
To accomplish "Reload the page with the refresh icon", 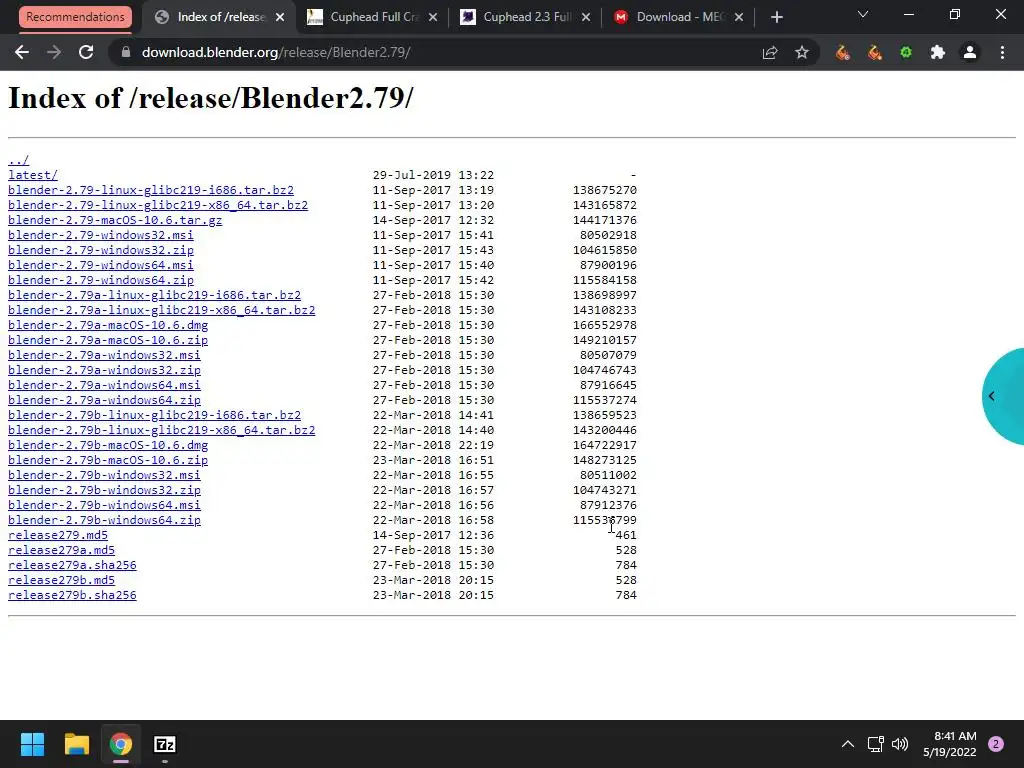I will pos(86,52).
